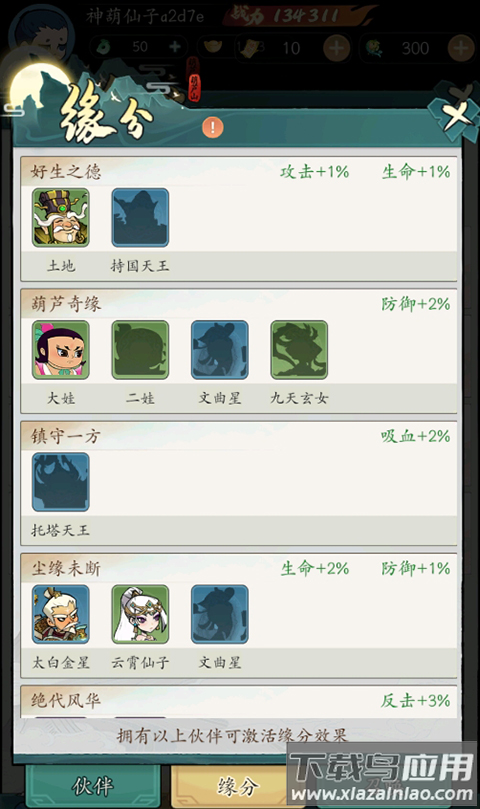Tap the 大娃 character portrait
Image resolution: width=480 pixels, height=809 pixels.
click(60, 350)
